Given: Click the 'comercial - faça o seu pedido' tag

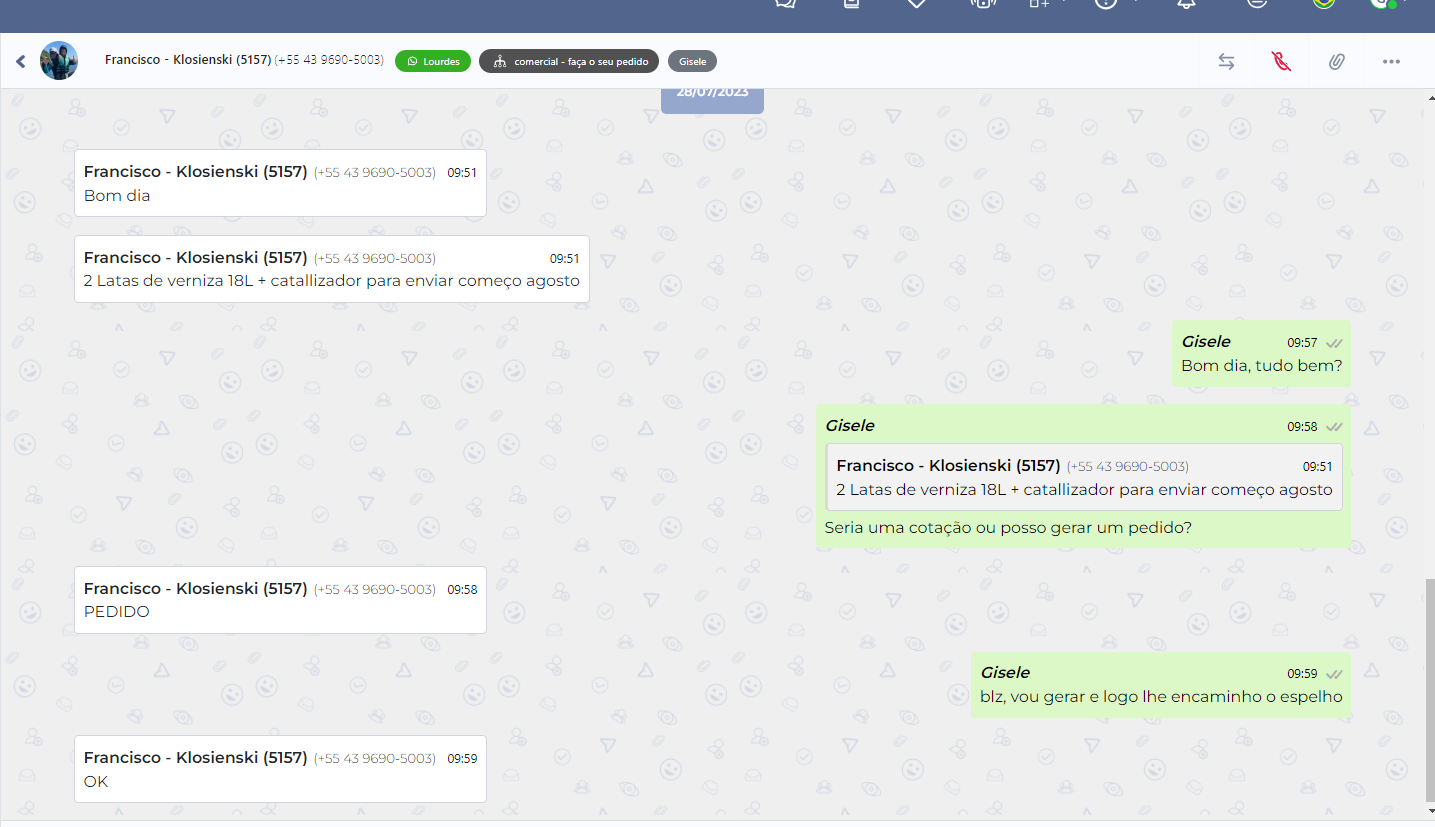Looking at the screenshot, I should pyautogui.click(x=569, y=61).
